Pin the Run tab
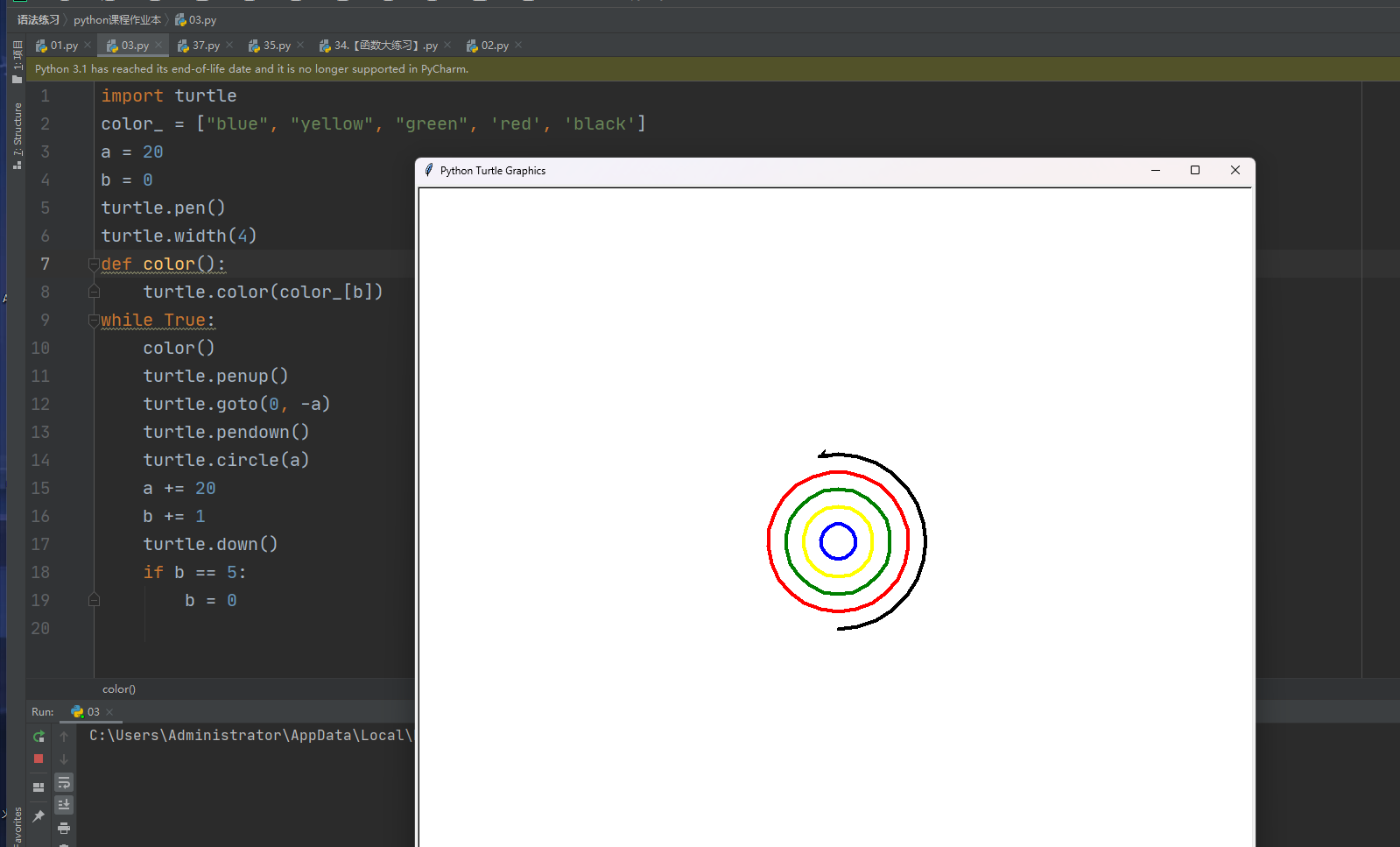The width and height of the screenshot is (1400, 847). [39, 815]
